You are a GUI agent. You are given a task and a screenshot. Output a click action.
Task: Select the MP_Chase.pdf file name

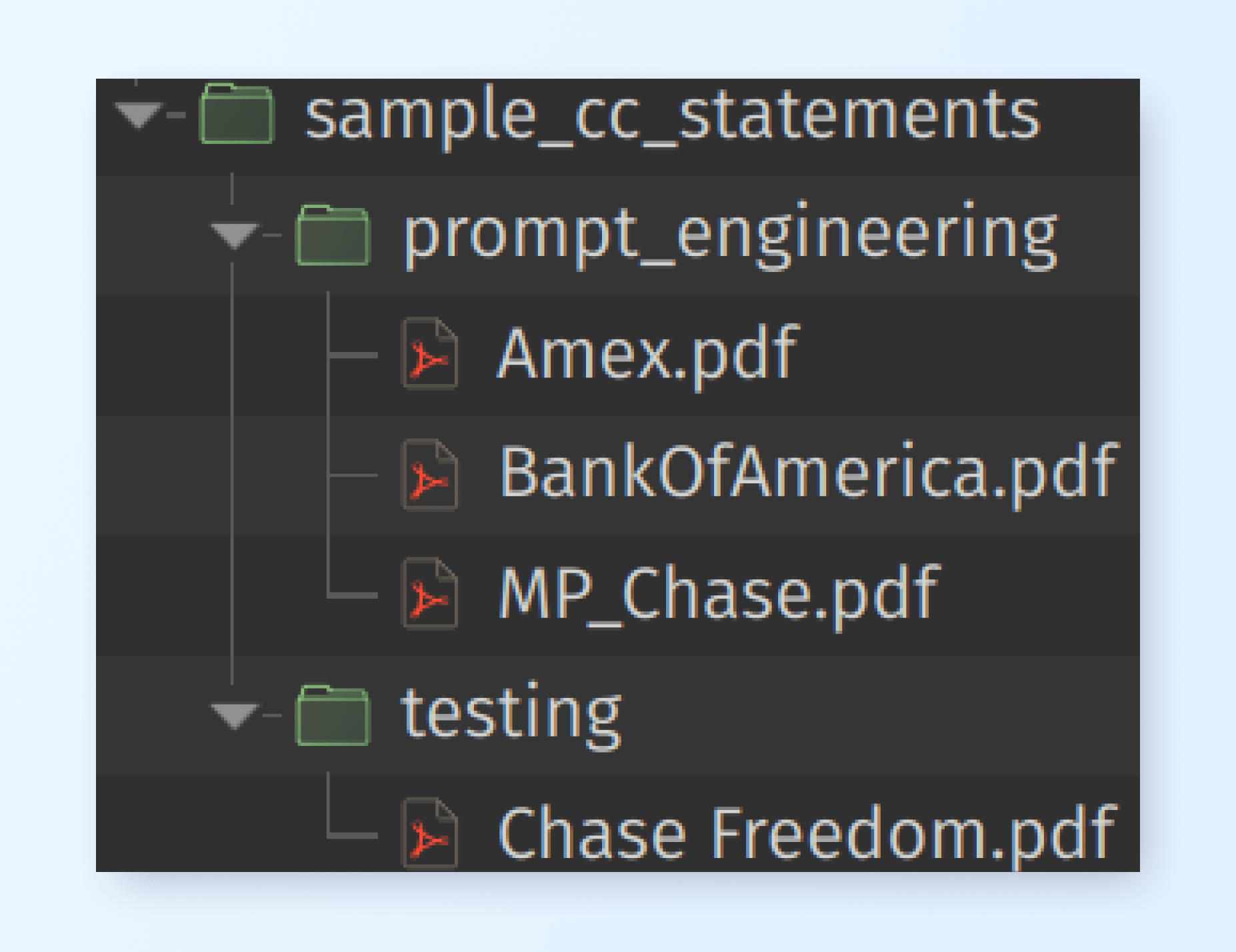pyautogui.click(x=719, y=593)
